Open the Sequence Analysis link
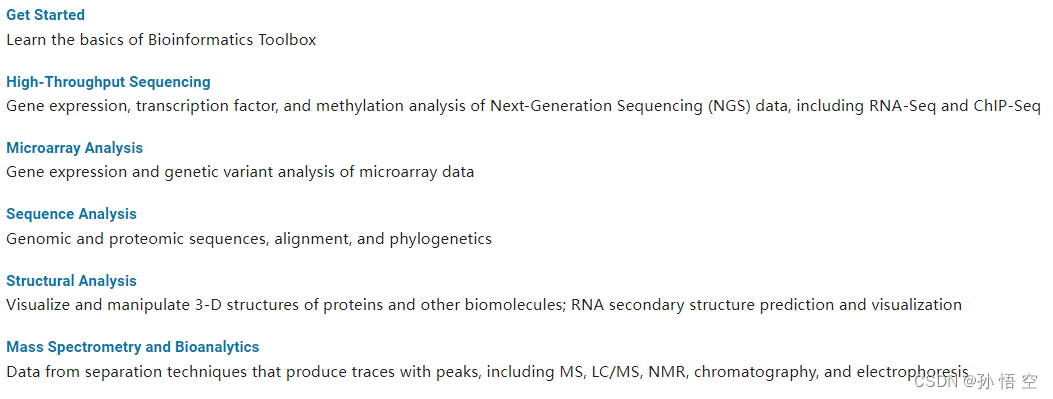The image size is (1053, 399). 71,214
